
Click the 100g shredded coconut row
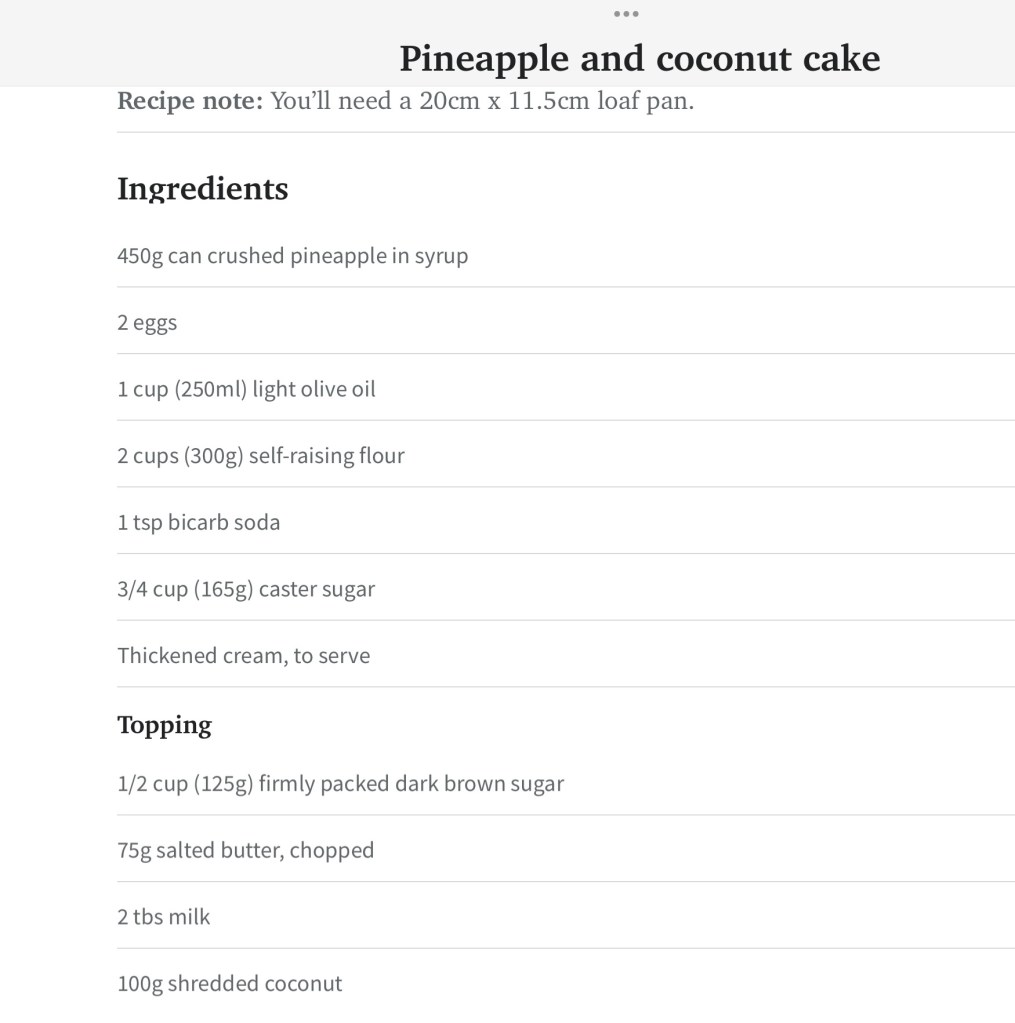pos(229,984)
